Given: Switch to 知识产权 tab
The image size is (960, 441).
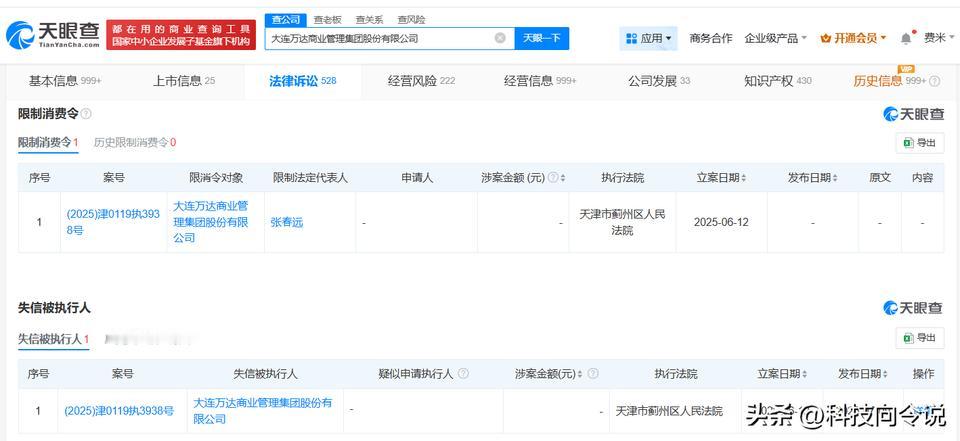Looking at the screenshot, I should 778,81.
